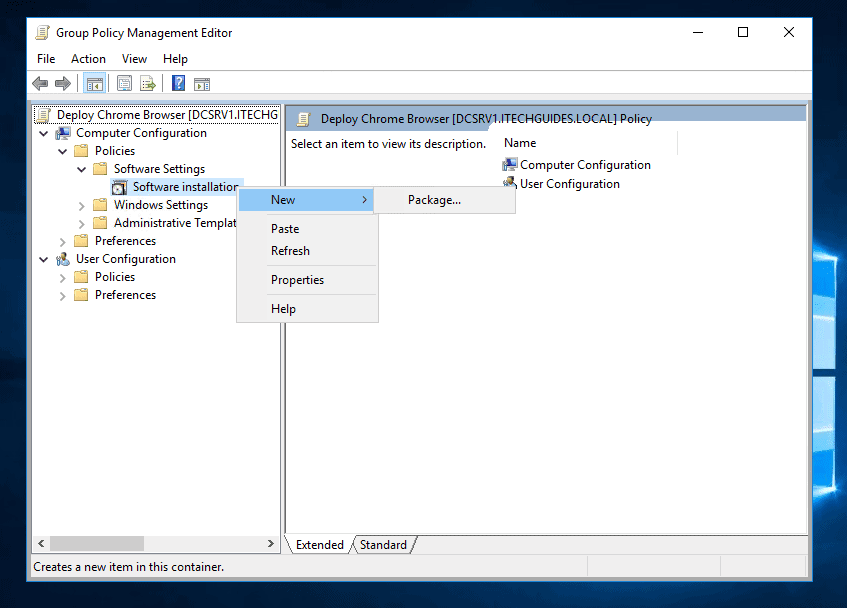
Task: Click the blue Help question mark icon
Action: coord(178,83)
